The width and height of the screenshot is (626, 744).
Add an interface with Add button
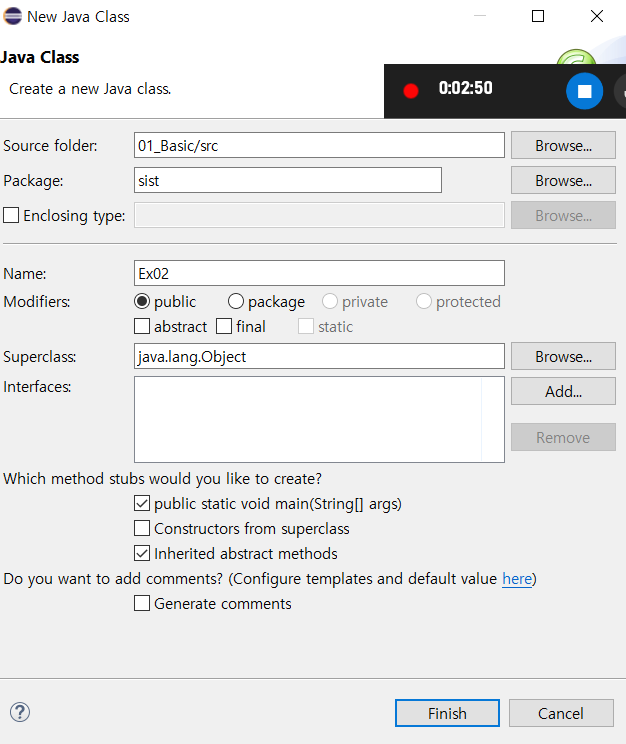(563, 391)
